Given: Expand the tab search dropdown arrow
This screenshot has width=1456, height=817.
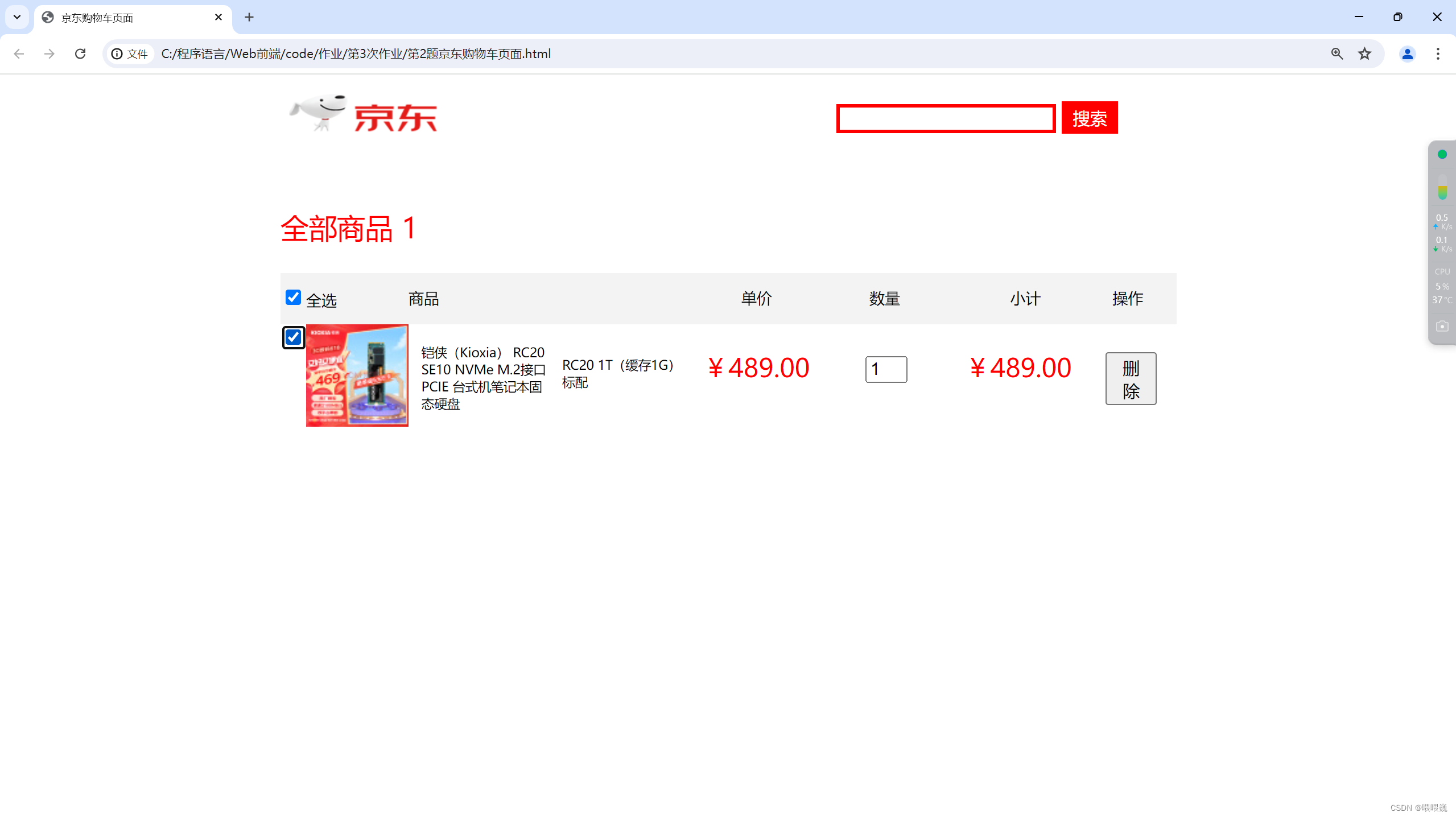Looking at the screenshot, I should pos(17,17).
